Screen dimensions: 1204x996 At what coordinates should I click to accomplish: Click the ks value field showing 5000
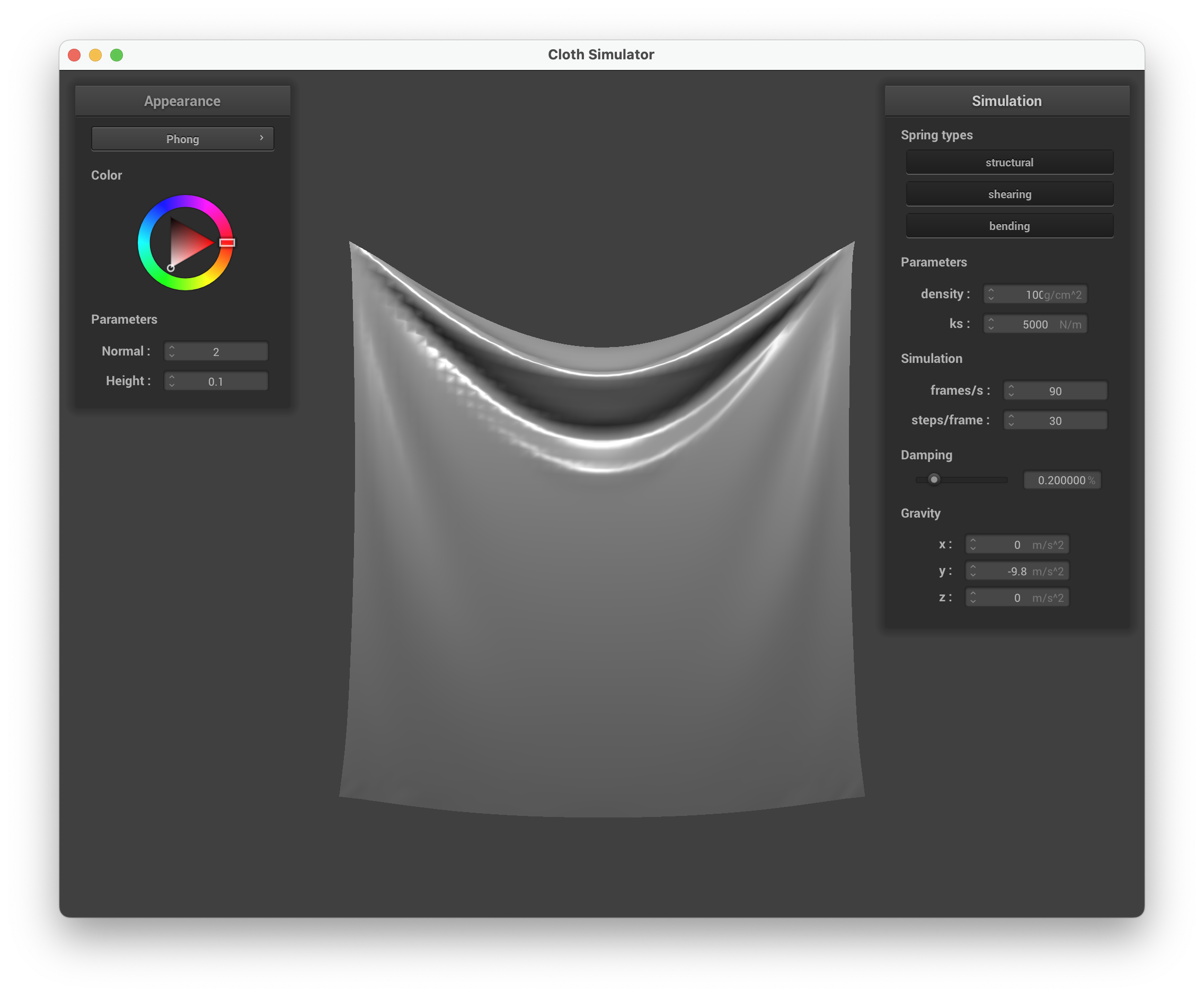tap(1034, 324)
